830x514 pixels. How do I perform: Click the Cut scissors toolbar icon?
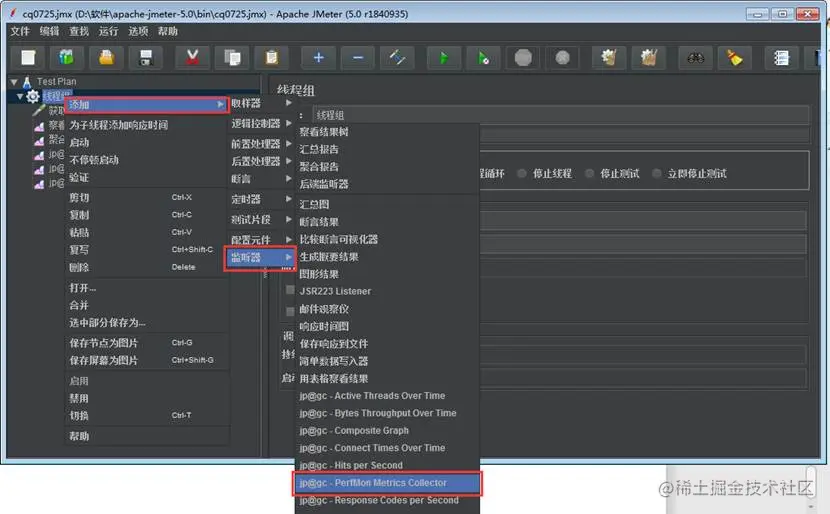pos(193,57)
